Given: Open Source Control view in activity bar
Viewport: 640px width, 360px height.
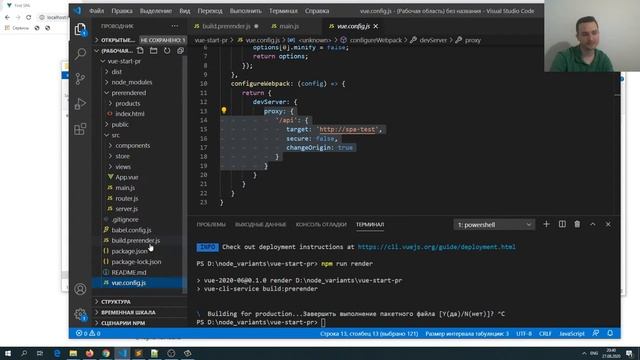Looking at the screenshot, I should click(80, 78).
